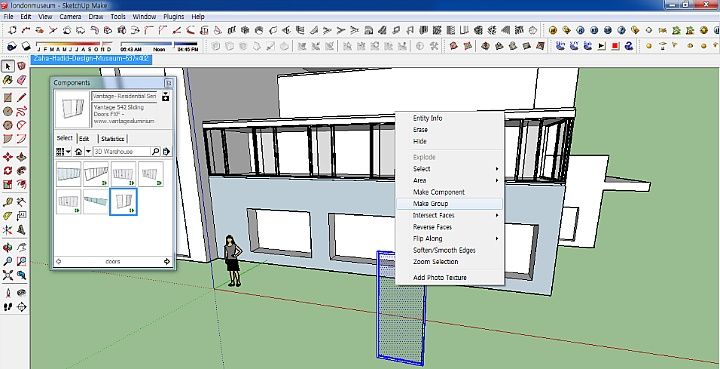Choose Zoom Selection from context menu

[x=450, y=262]
